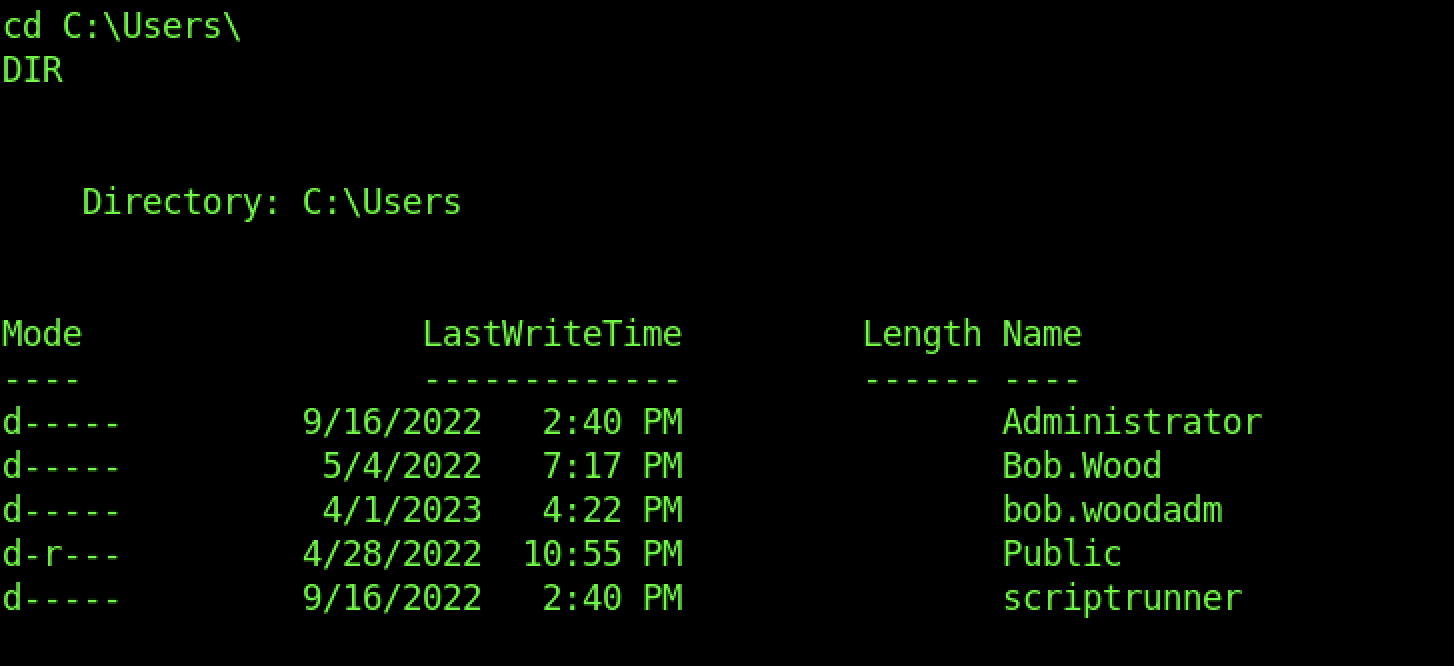The height and width of the screenshot is (666, 1454).
Task: Click the Public directory name
Action: (x=1061, y=554)
